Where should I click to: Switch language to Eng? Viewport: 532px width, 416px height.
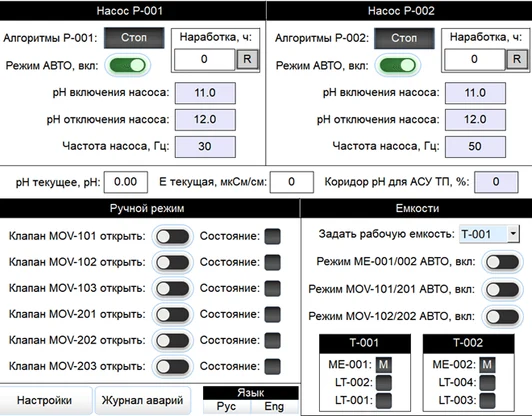pos(274,406)
